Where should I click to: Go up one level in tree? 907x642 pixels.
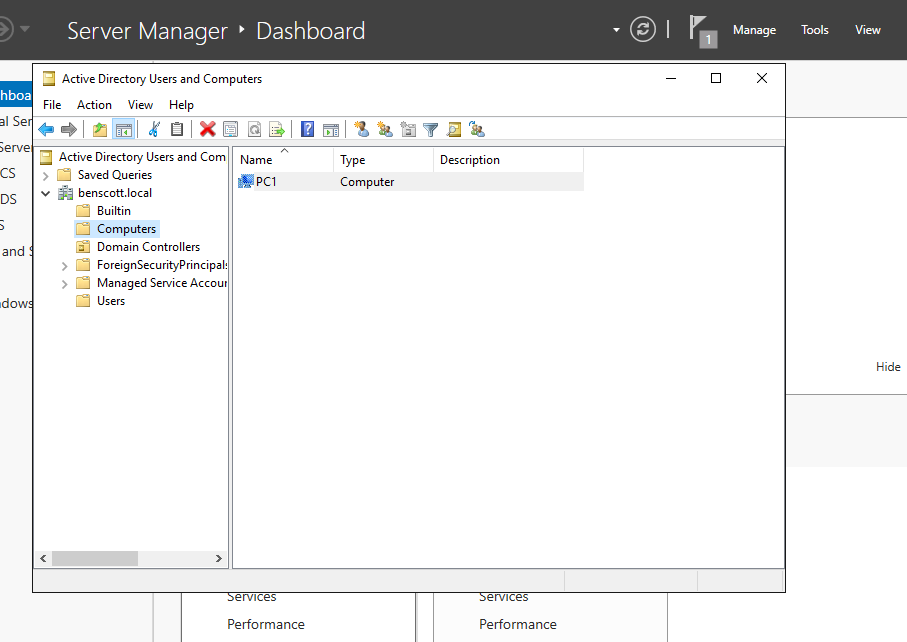[100, 130]
